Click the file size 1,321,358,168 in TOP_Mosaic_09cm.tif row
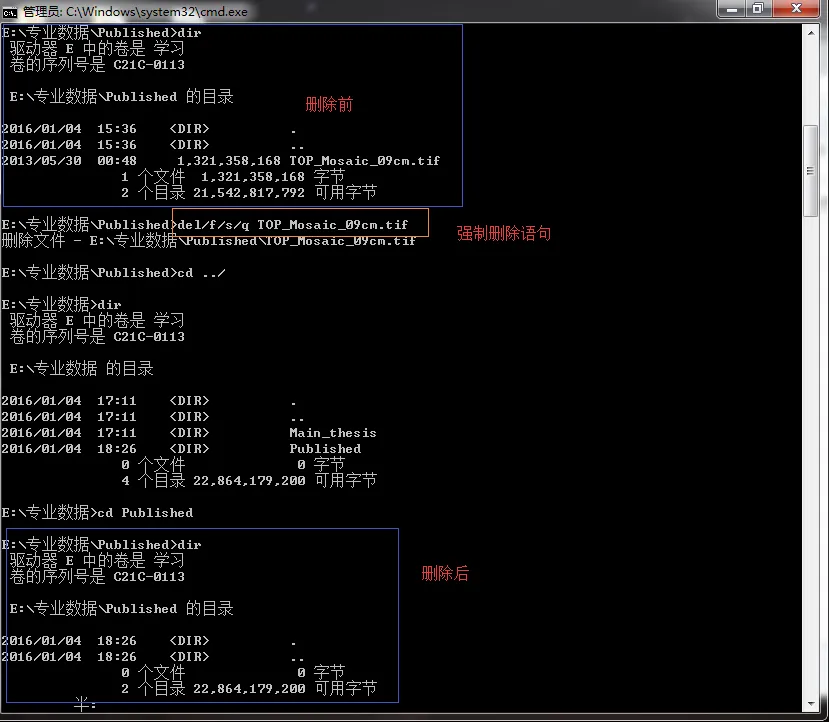Viewport: 829px width, 722px height. [228, 161]
